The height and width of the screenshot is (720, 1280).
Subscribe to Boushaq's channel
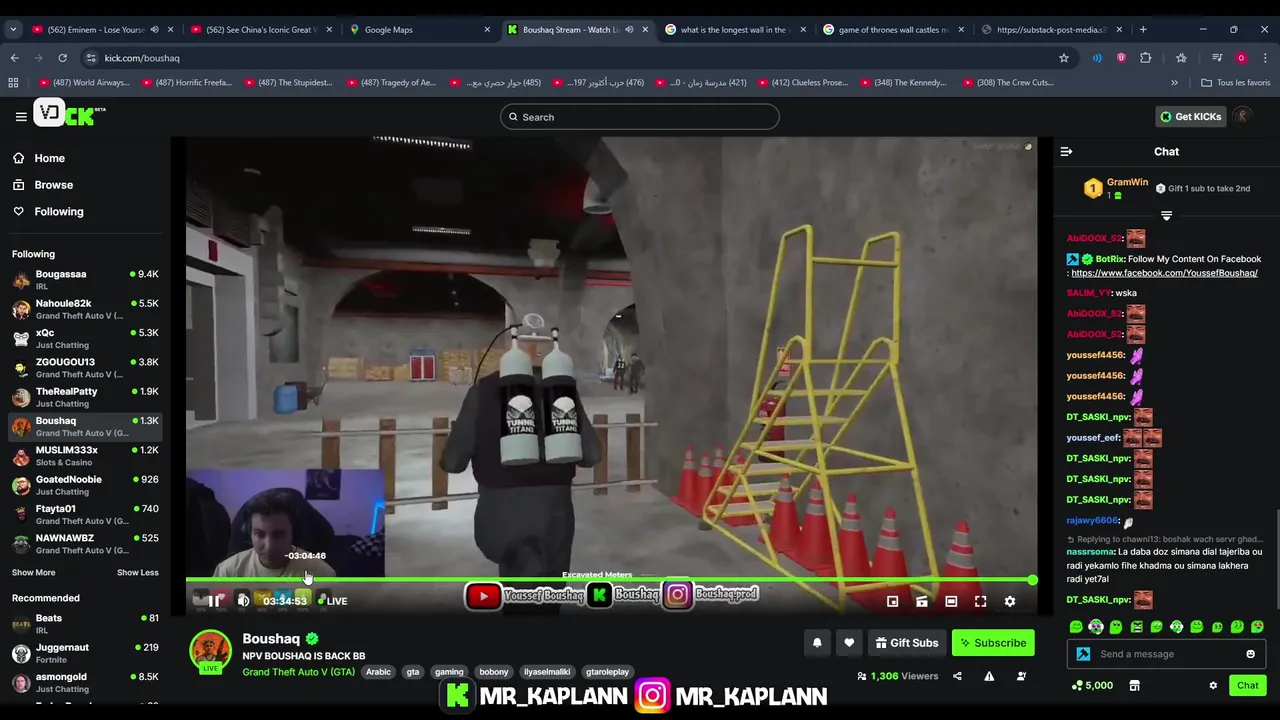click(x=993, y=643)
